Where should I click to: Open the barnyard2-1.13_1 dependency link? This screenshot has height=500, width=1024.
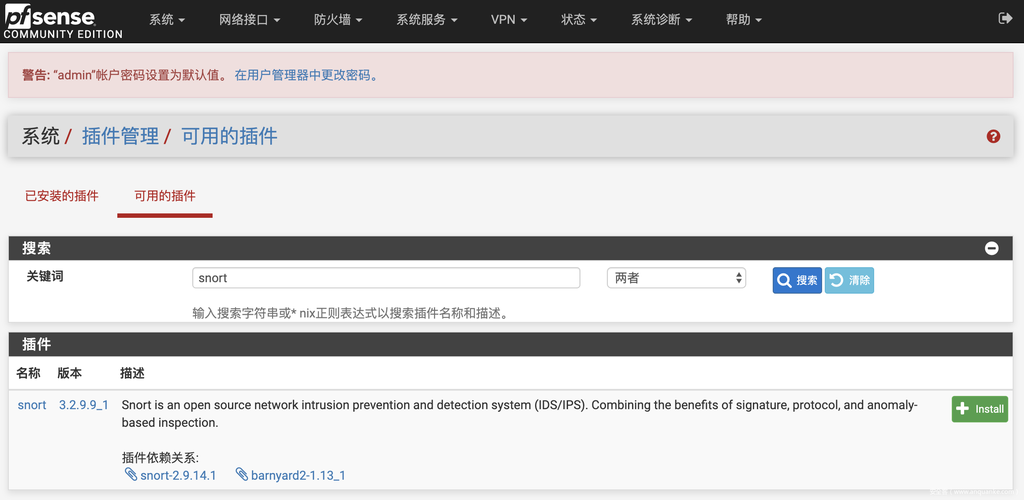(298, 475)
